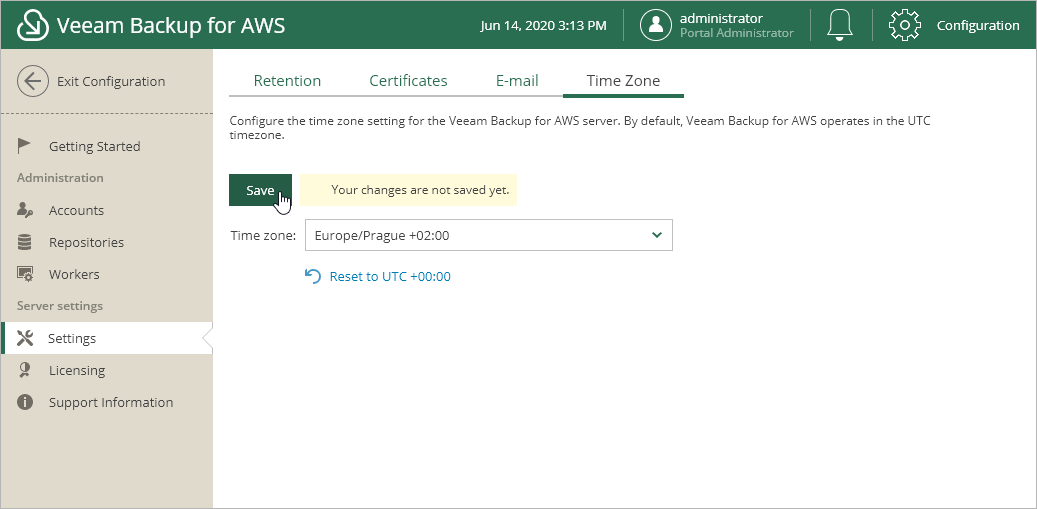Click the Configuration gear icon
Screen dimensions: 1037x509
(904, 25)
